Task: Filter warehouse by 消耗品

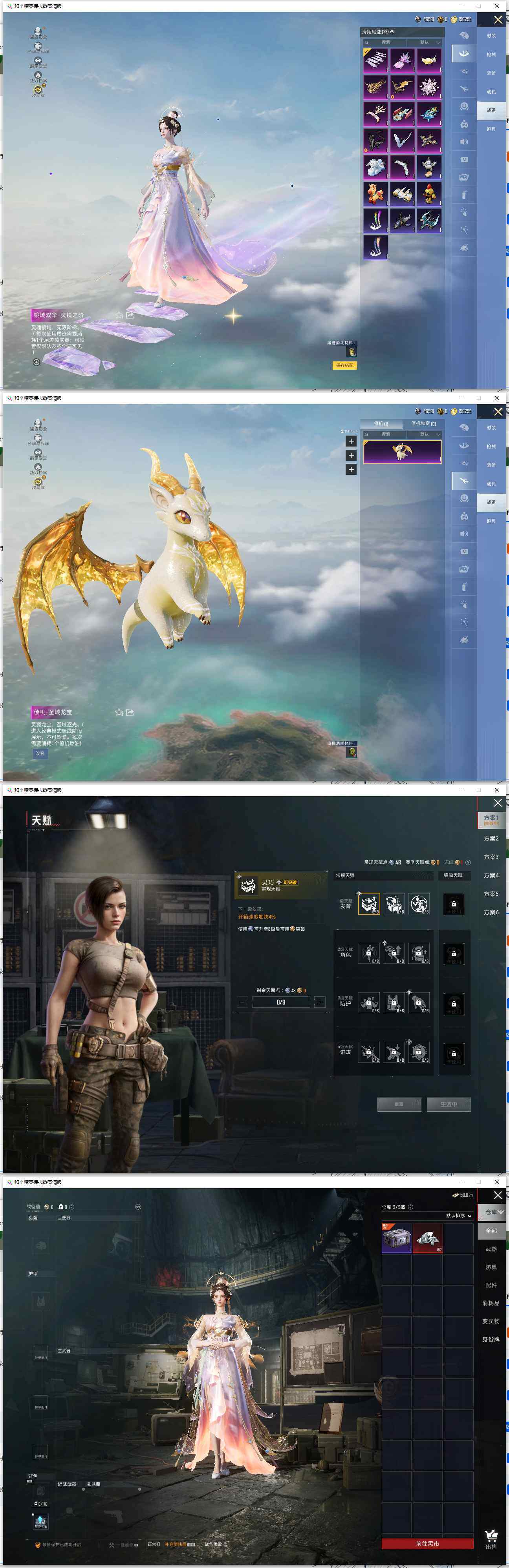Action: coord(491,1303)
